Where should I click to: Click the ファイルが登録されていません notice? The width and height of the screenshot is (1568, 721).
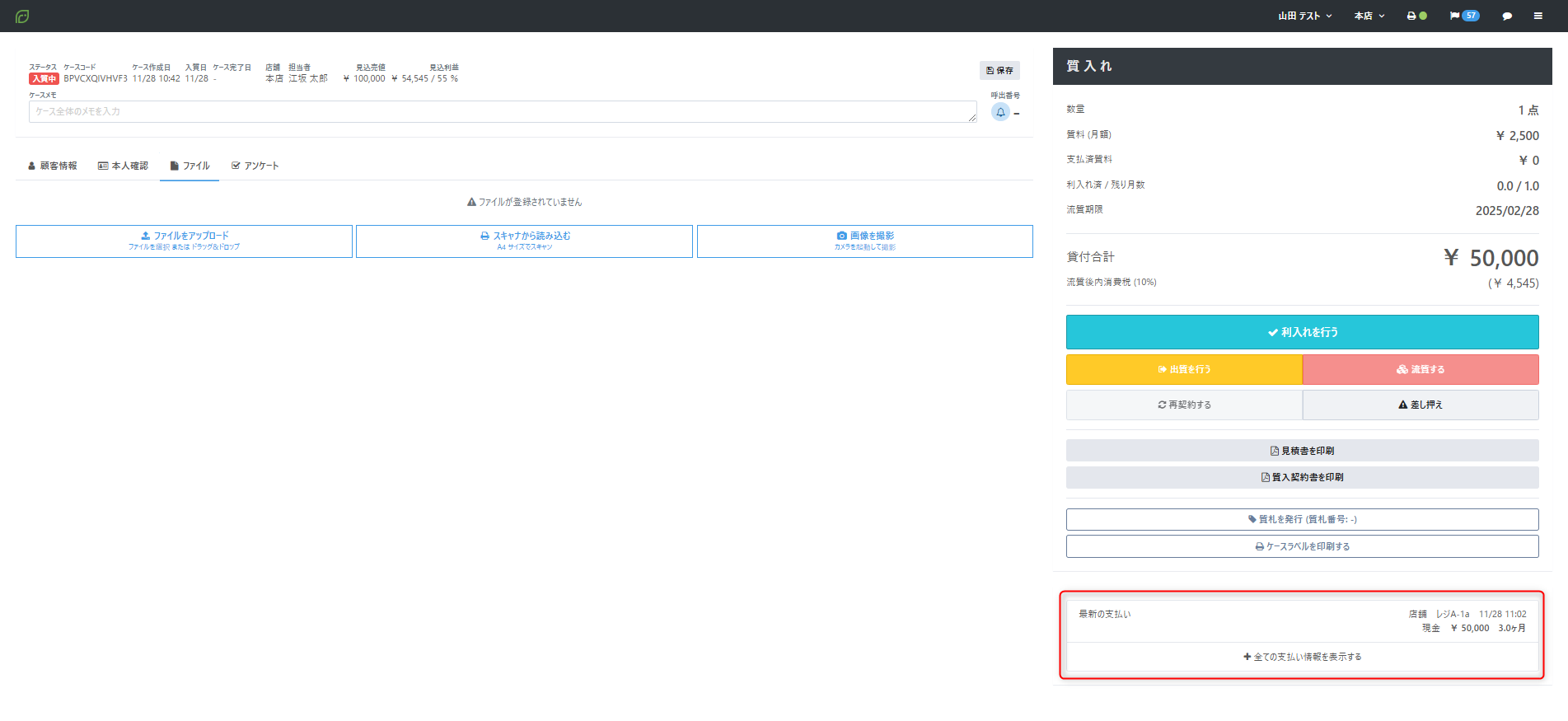tap(524, 202)
